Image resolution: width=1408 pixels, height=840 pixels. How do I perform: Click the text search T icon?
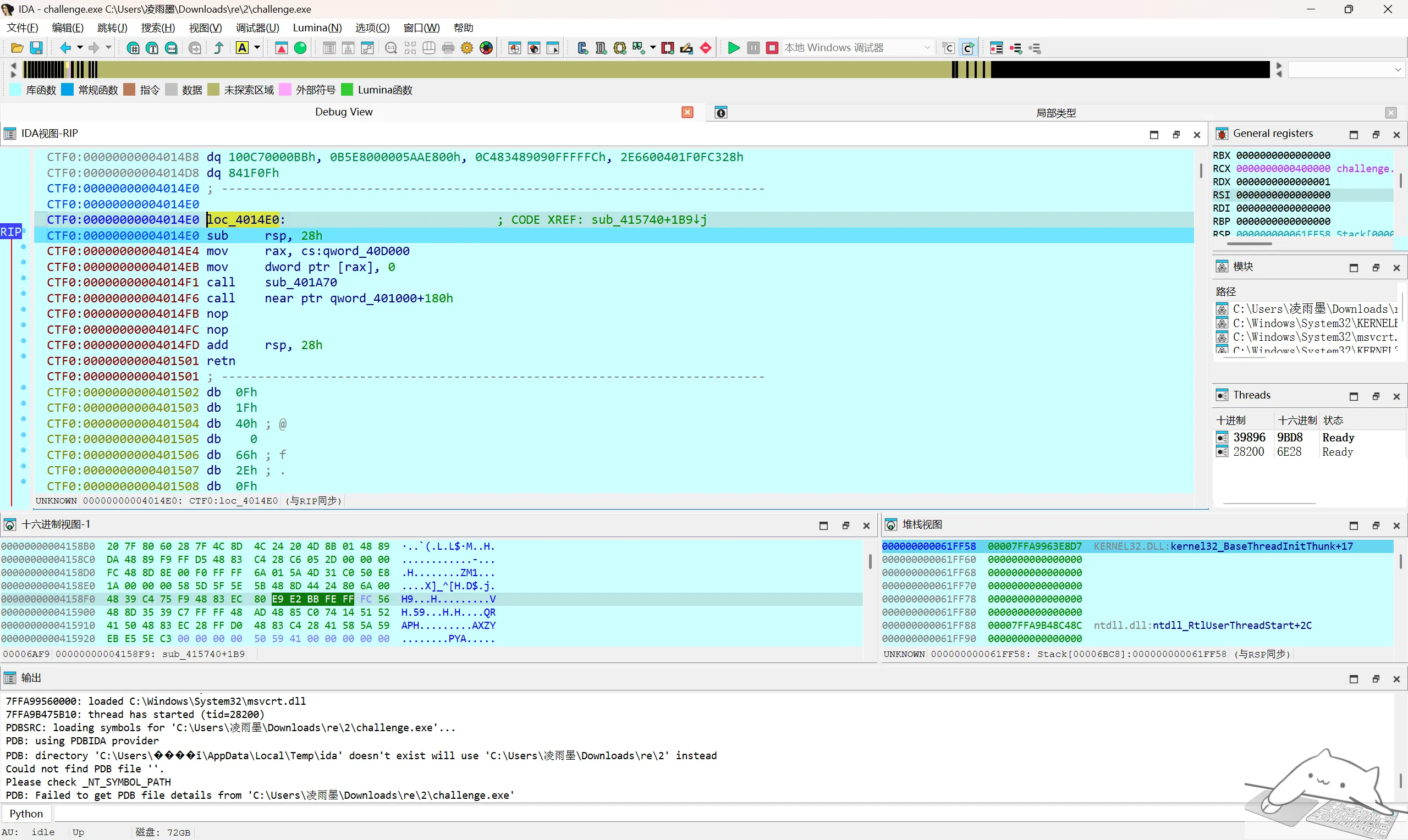[x=152, y=48]
